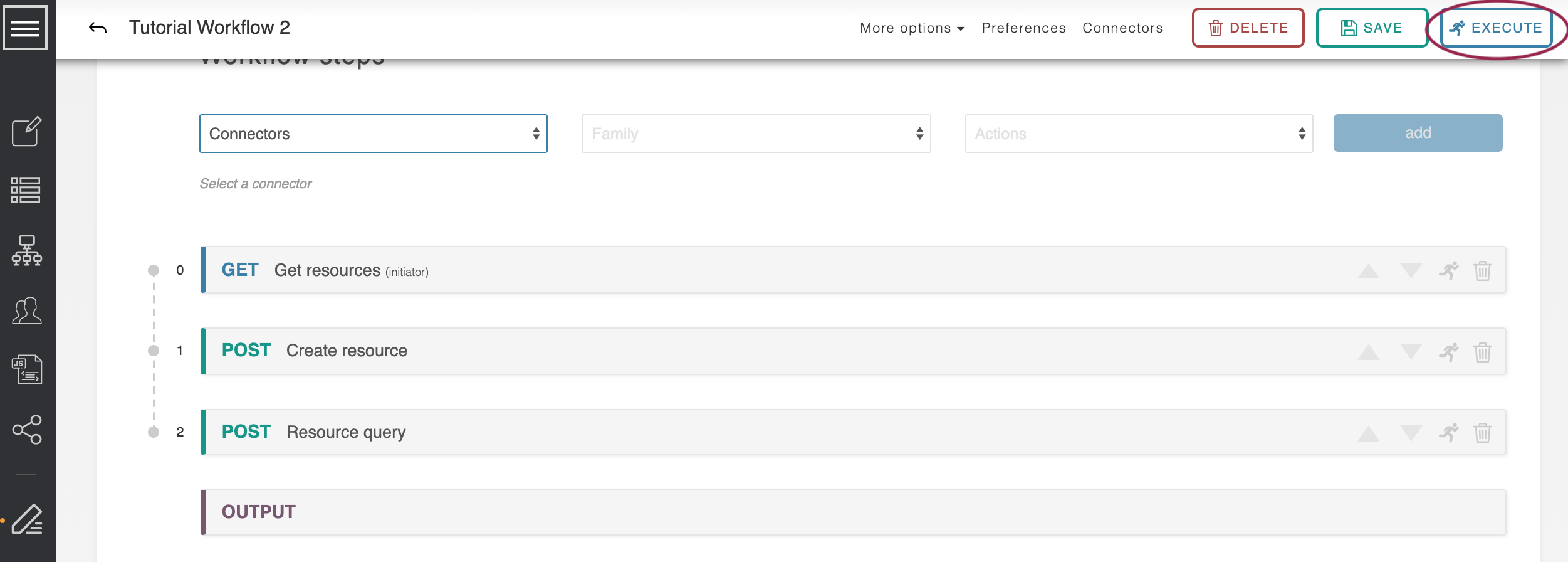1568x562 pixels.
Task: Move the Resource query step up
Action: pos(1368,433)
